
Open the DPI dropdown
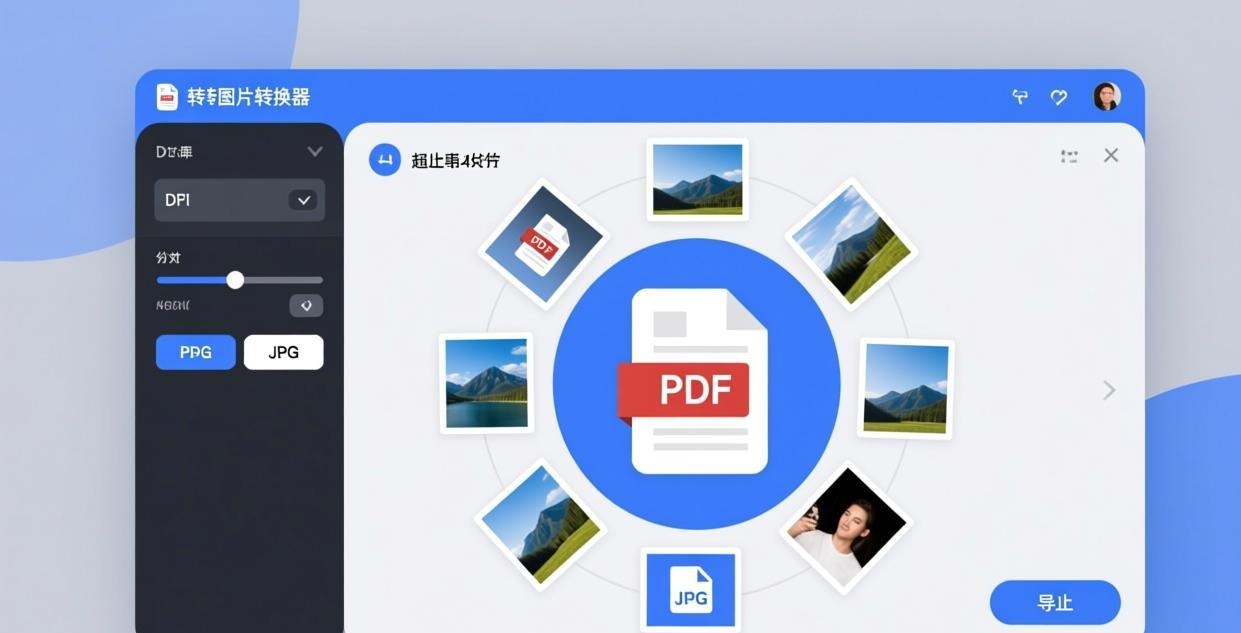240,200
